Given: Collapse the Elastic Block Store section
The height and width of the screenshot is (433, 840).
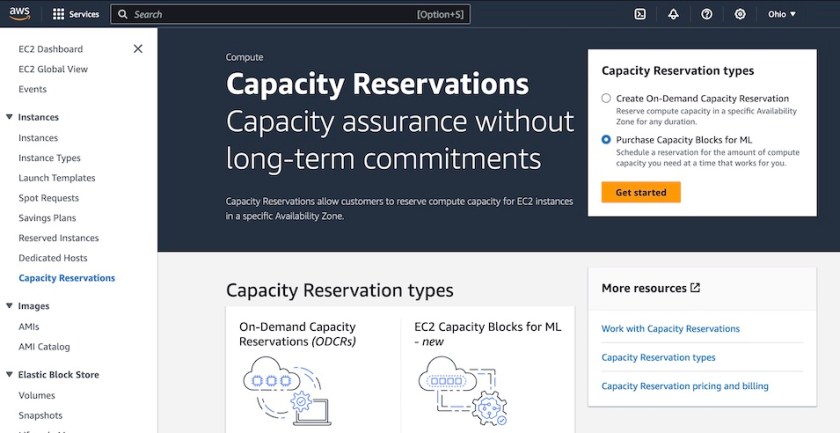Looking at the screenshot, I should 9,375.
